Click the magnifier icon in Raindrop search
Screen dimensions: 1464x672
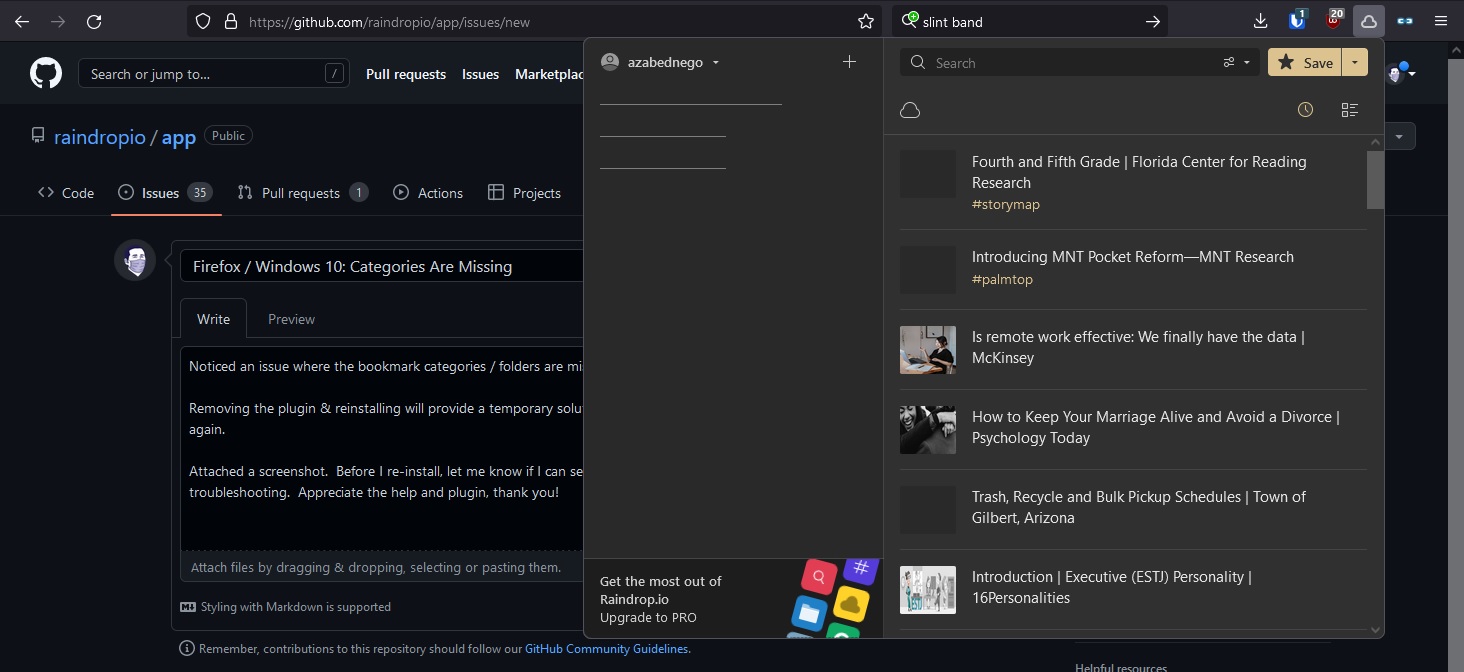918,62
